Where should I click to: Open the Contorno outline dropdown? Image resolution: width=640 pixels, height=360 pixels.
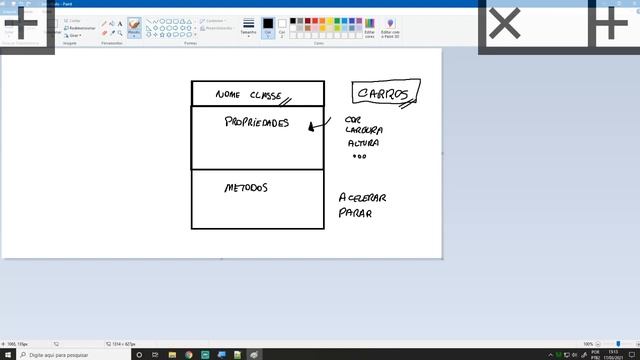click(212, 21)
